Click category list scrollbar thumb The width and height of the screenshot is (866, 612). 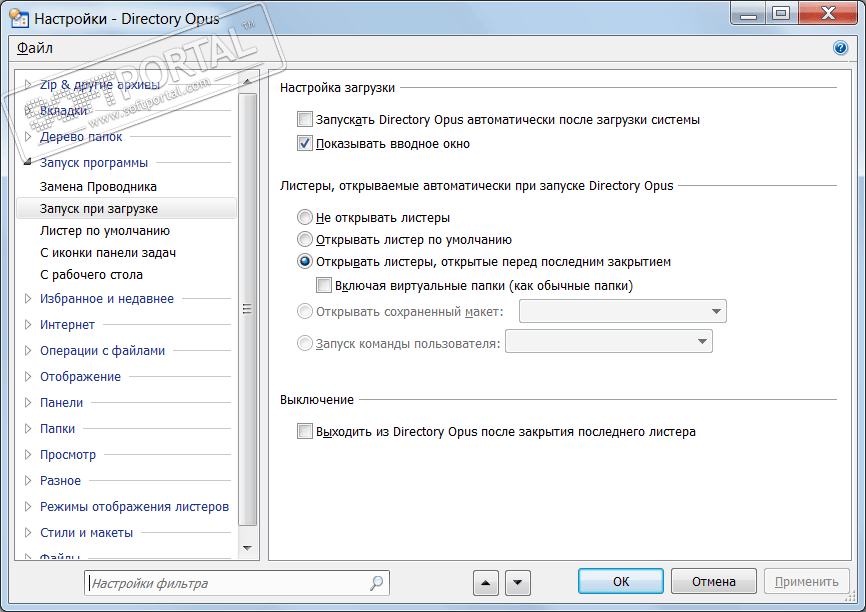[247, 309]
